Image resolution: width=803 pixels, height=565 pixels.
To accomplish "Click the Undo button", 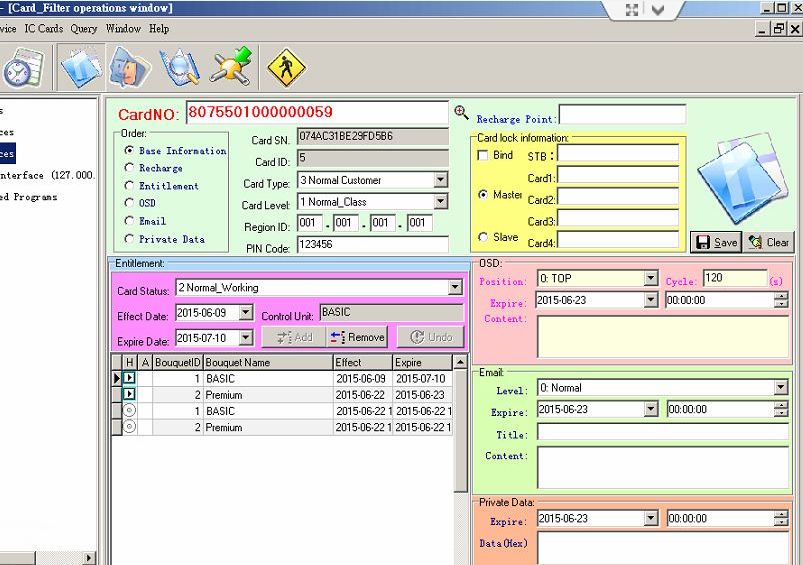I will (x=431, y=337).
